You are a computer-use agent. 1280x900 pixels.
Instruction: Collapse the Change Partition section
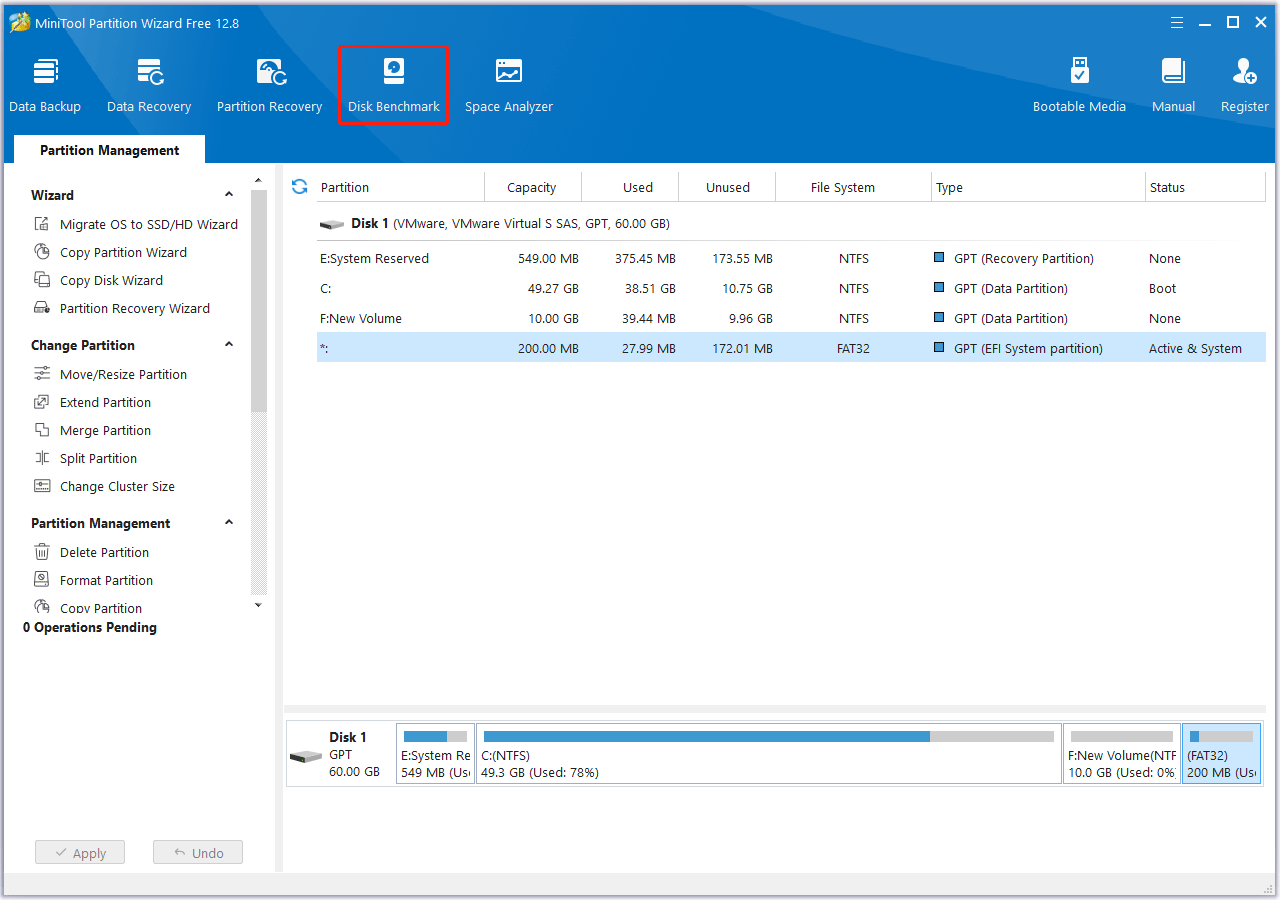229,345
